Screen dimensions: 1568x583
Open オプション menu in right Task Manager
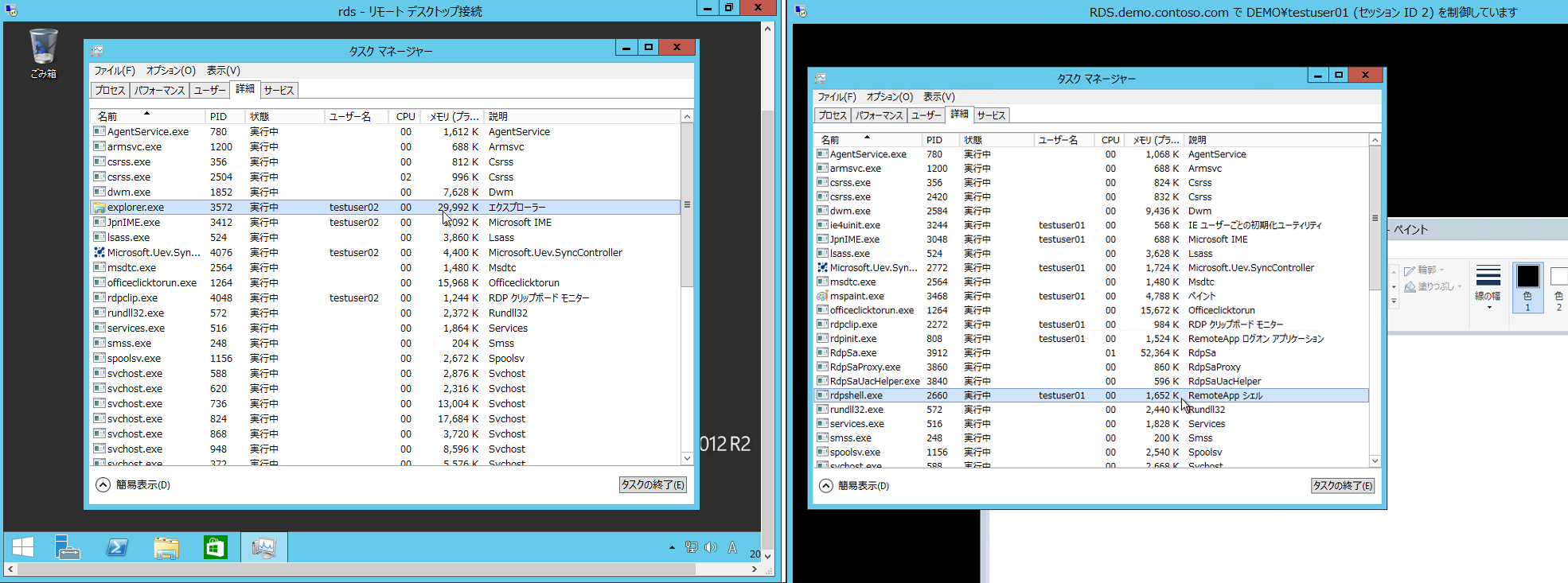(889, 96)
